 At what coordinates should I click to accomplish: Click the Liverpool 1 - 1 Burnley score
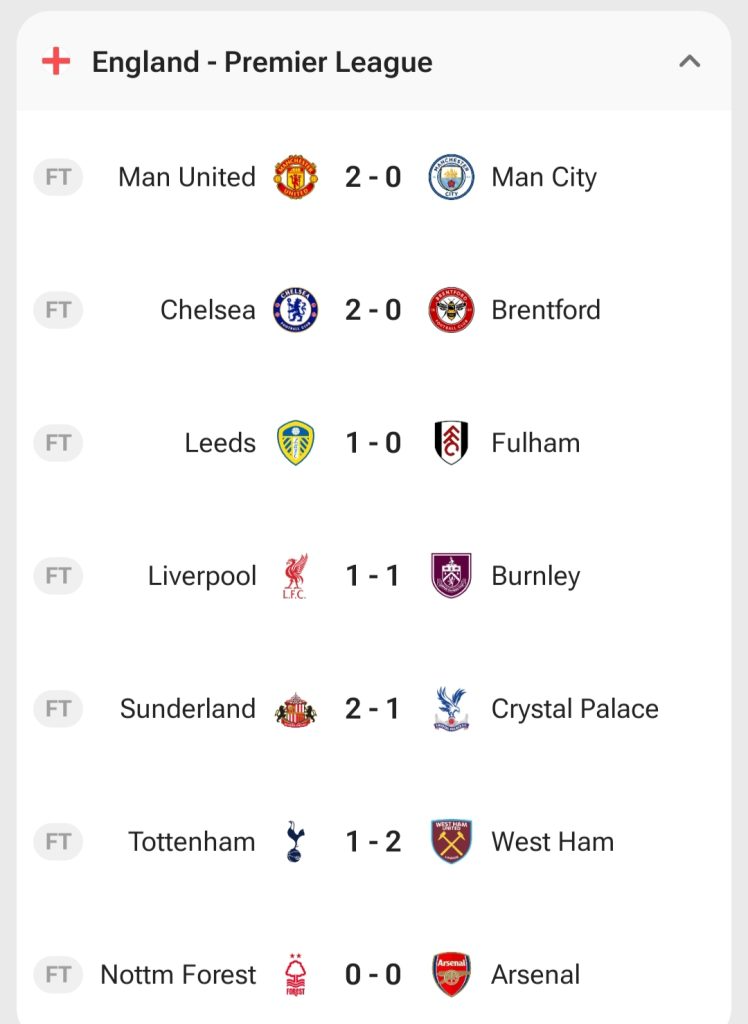tap(373, 576)
